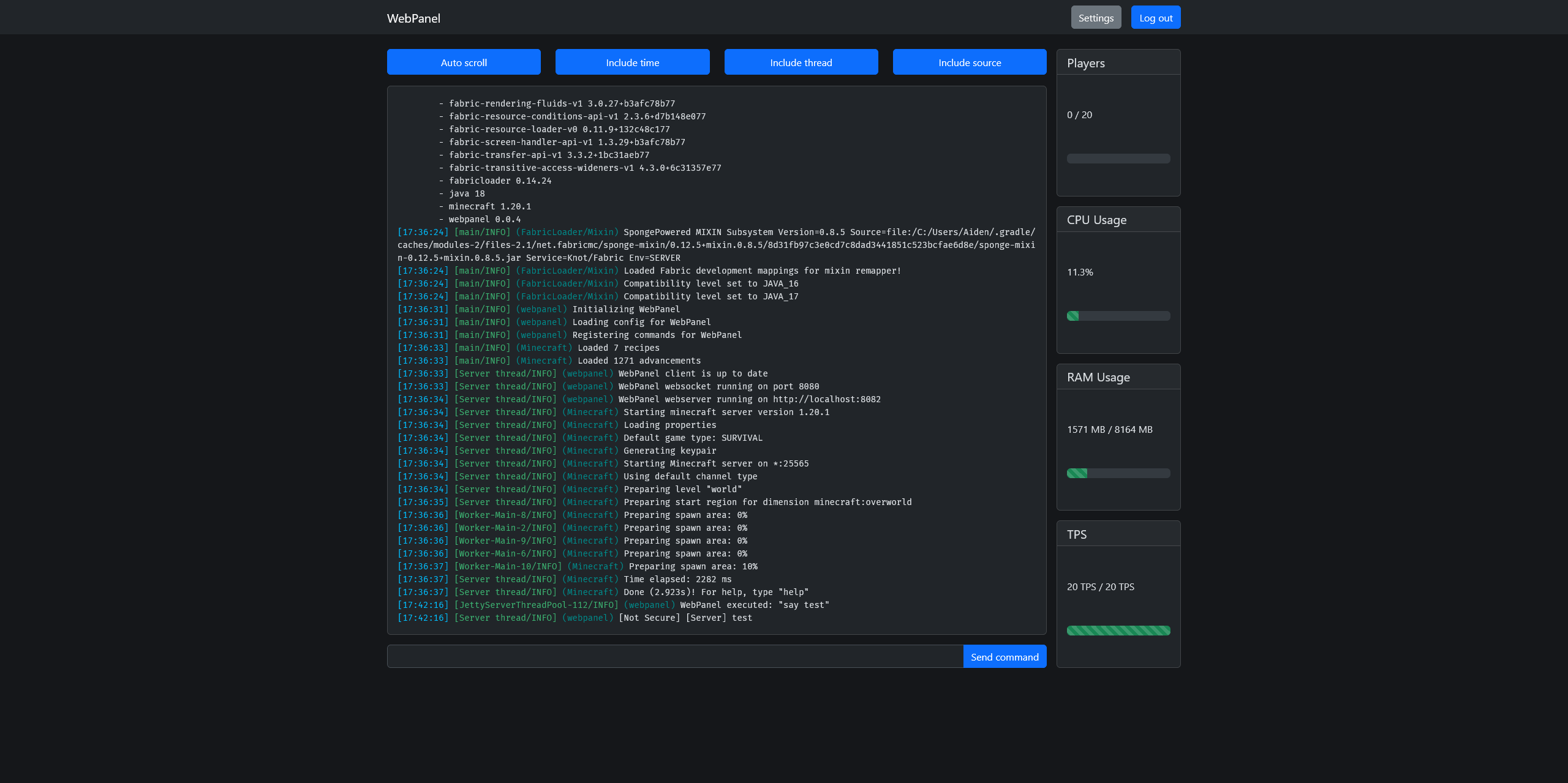This screenshot has width=1568, height=783.
Task: Select the WebPanel executed say test log entry
Action: pyautogui.click(x=613, y=605)
